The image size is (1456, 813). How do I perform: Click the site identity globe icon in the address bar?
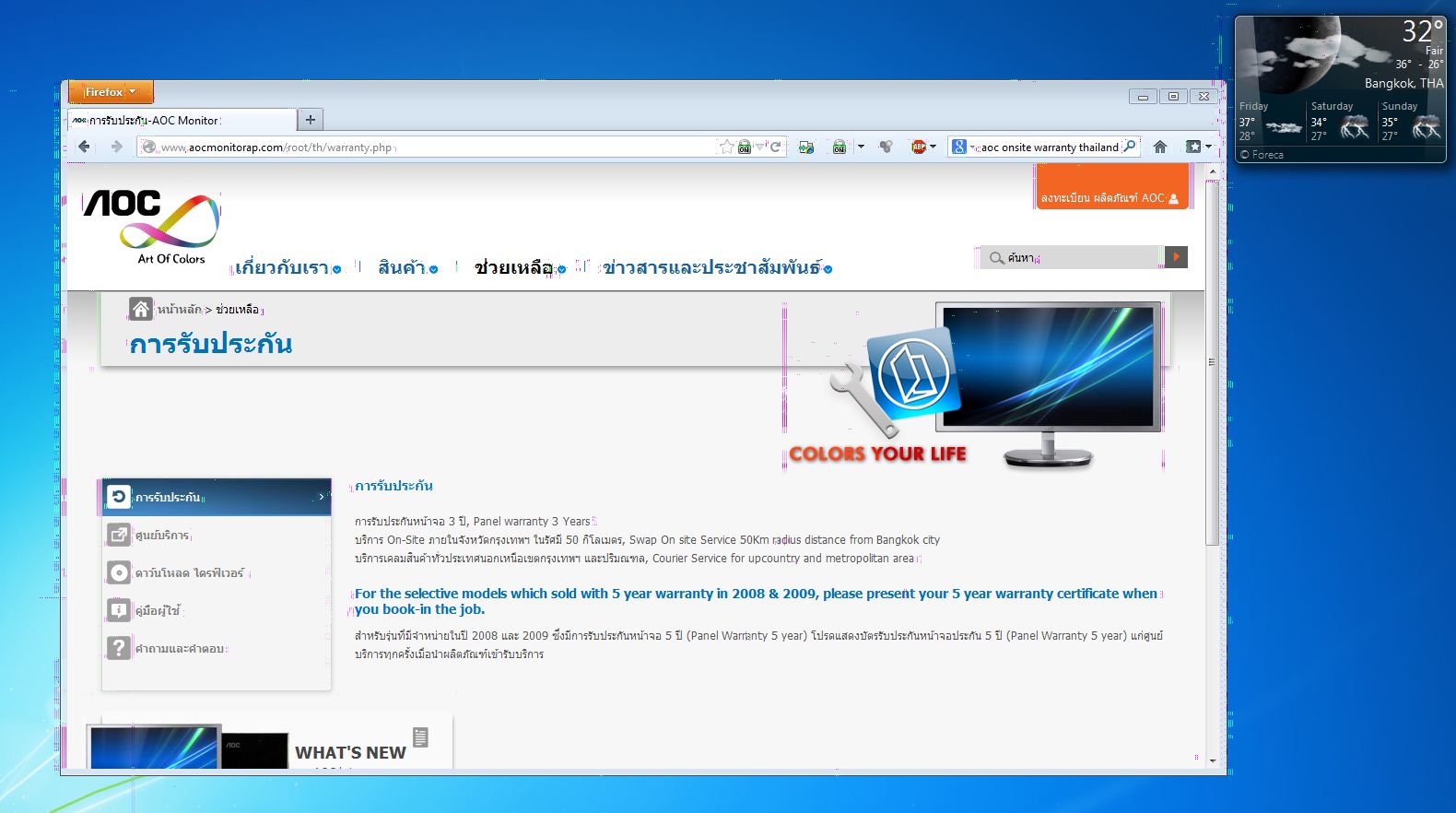click(148, 147)
